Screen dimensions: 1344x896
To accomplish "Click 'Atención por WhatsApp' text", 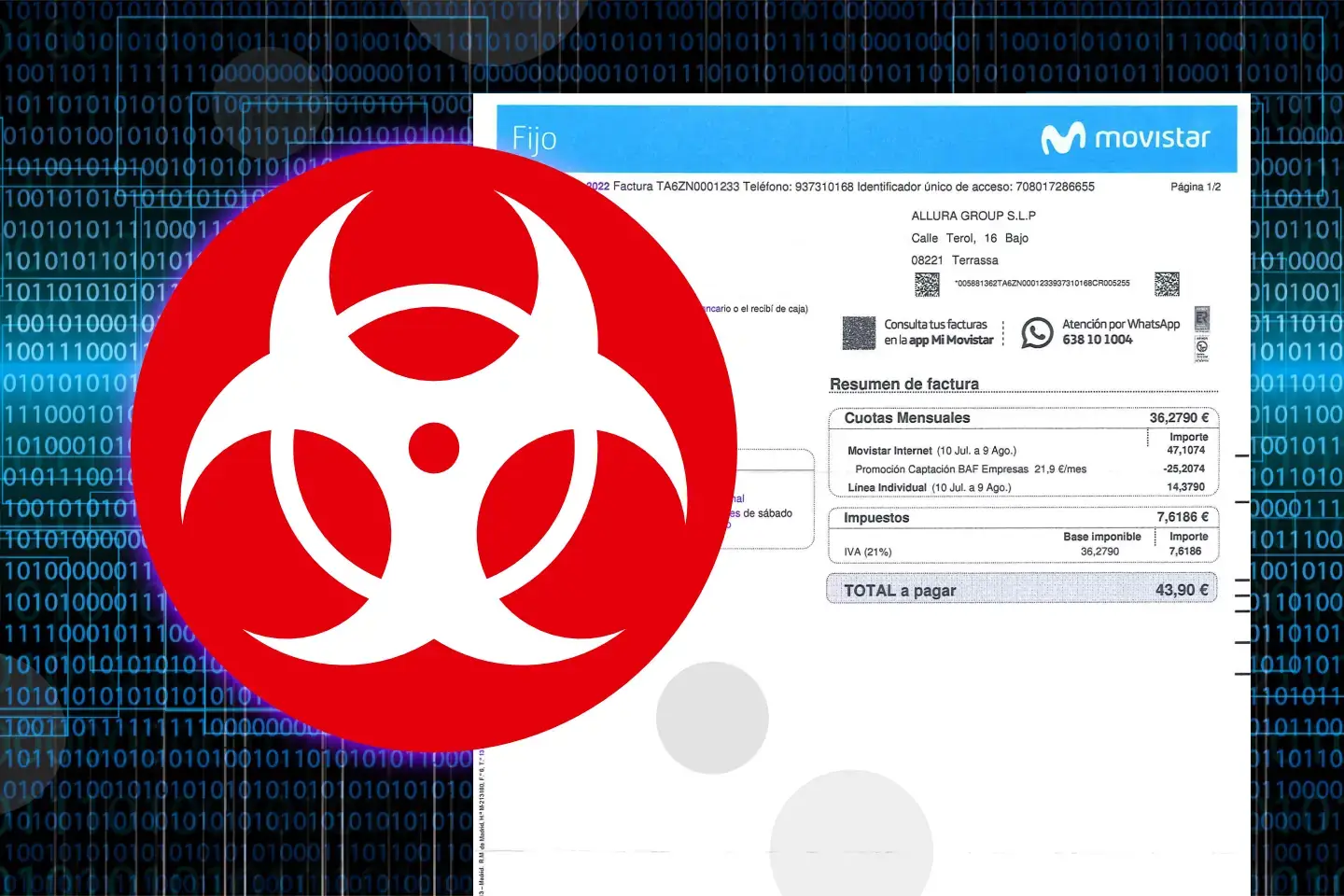I will tap(1121, 324).
